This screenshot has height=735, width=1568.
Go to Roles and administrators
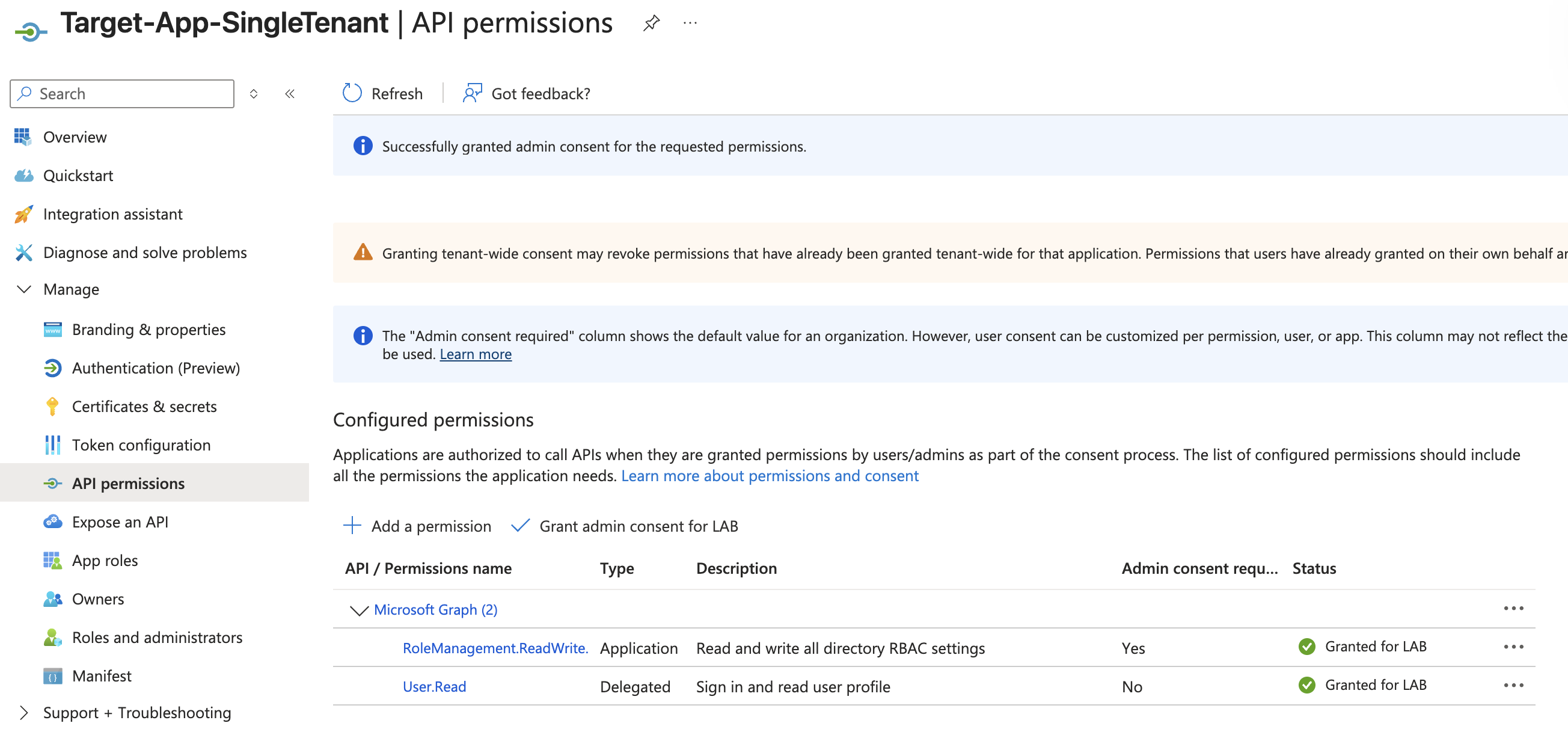(x=157, y=637)
